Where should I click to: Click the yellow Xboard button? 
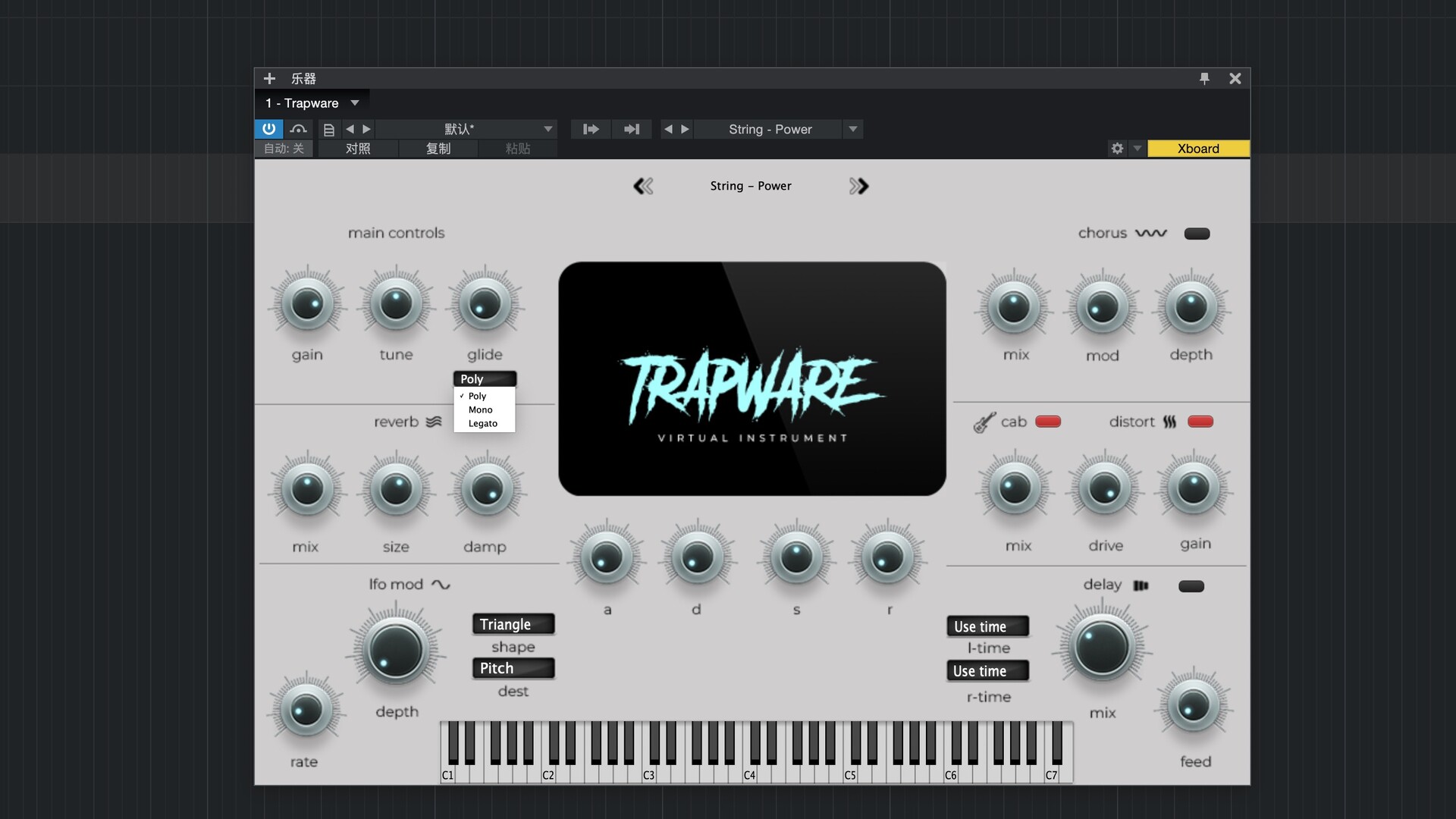pos(1197,149)
